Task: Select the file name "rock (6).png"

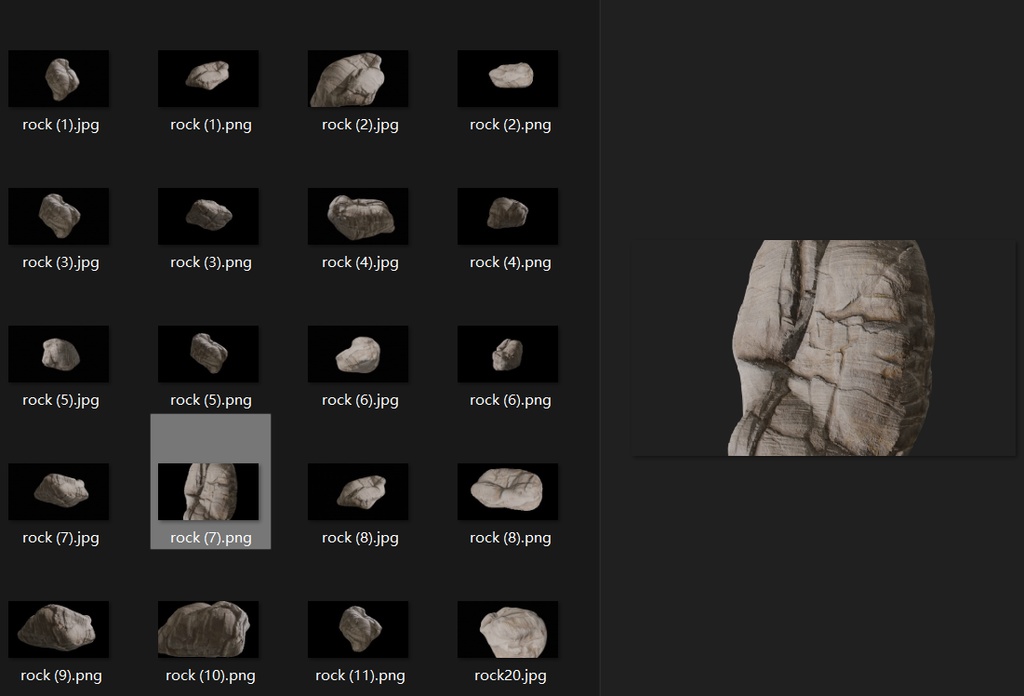Action: click(511, 400)
